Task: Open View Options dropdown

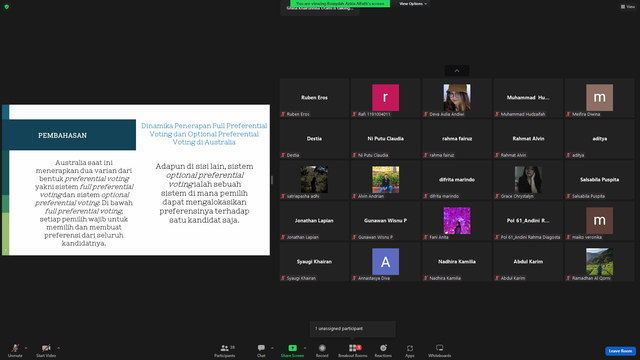Action: 413,4
